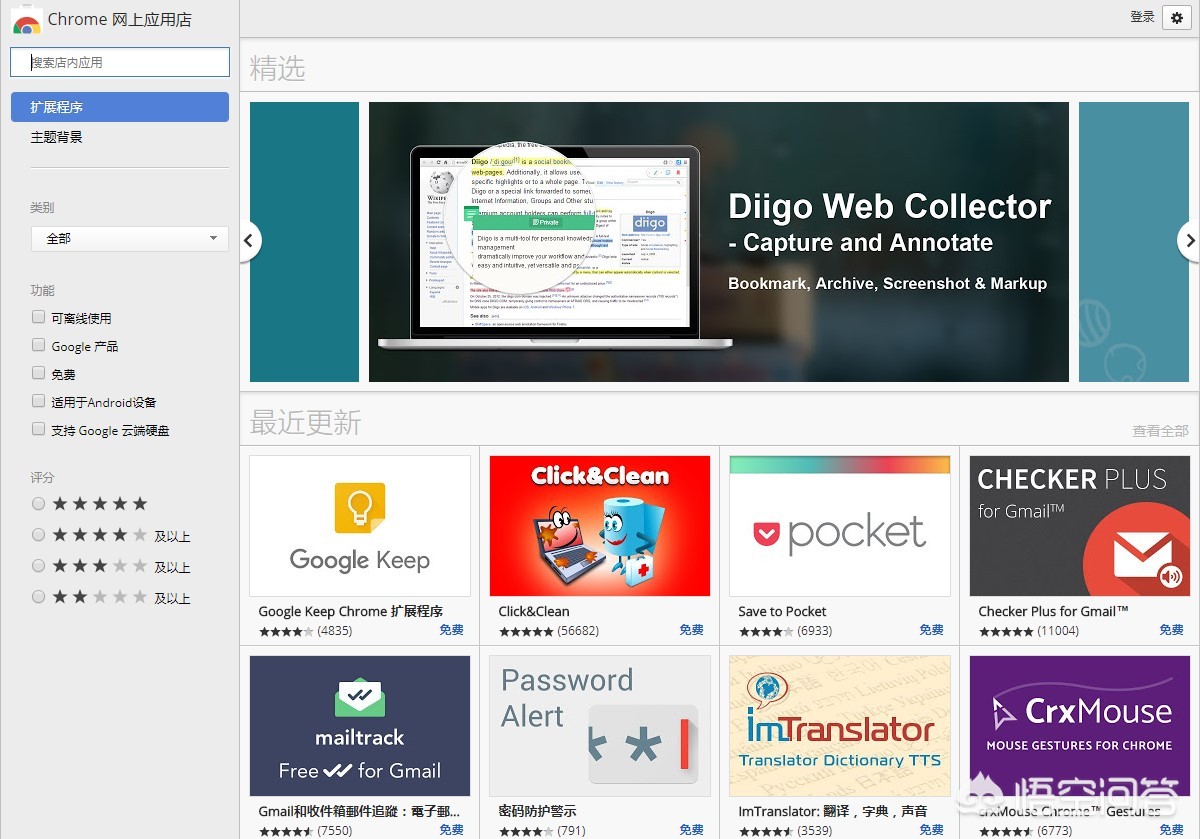Click the Checker Plus for Gmail title
Image resolution: width=1200 pixels, height=839 pixels.
click(1053, 611)
